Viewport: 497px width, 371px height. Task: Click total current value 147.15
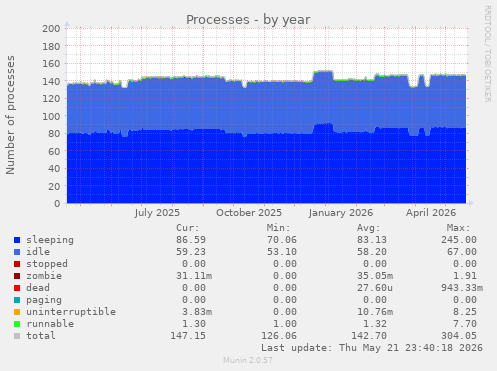pos(188,336)
